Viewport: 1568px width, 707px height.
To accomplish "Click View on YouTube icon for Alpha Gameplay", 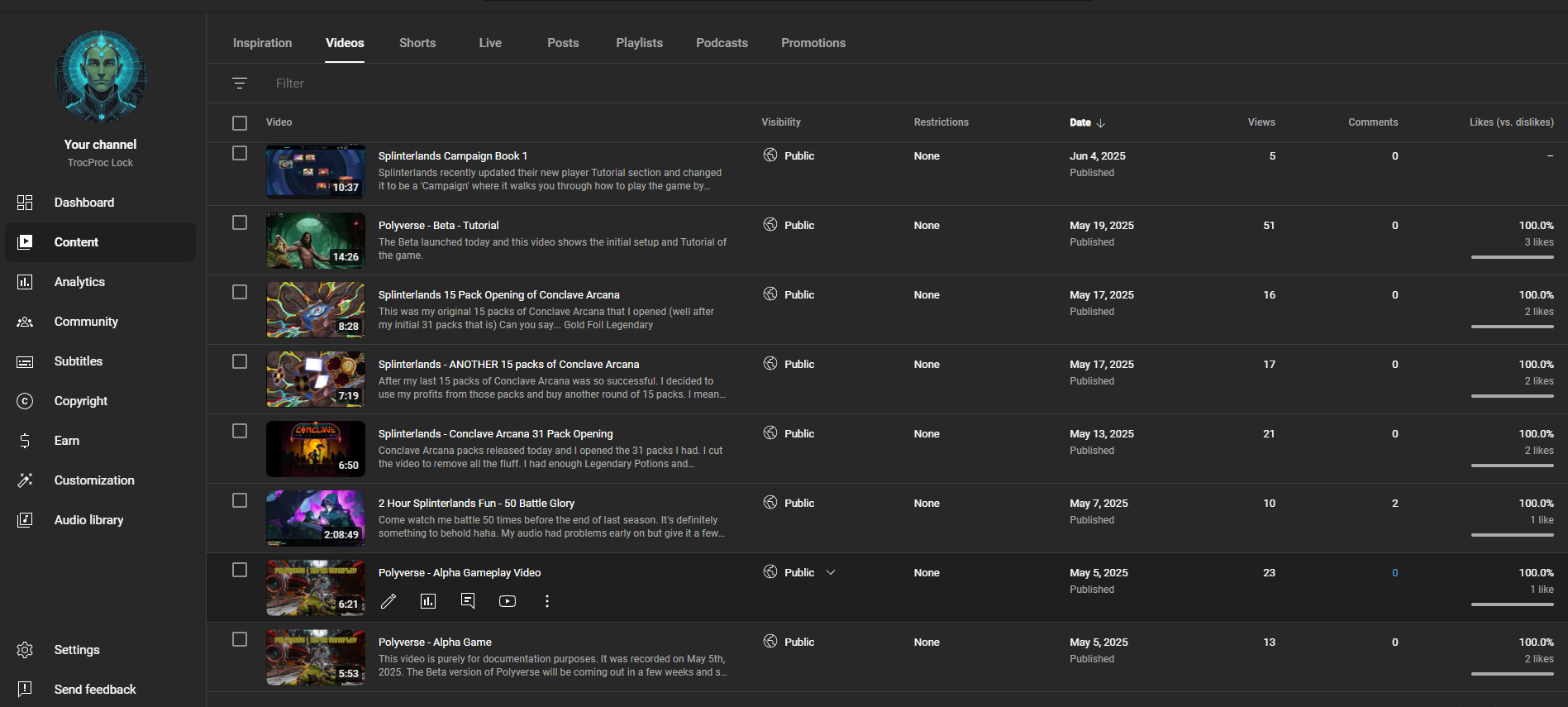I will (x=508, y=601).
